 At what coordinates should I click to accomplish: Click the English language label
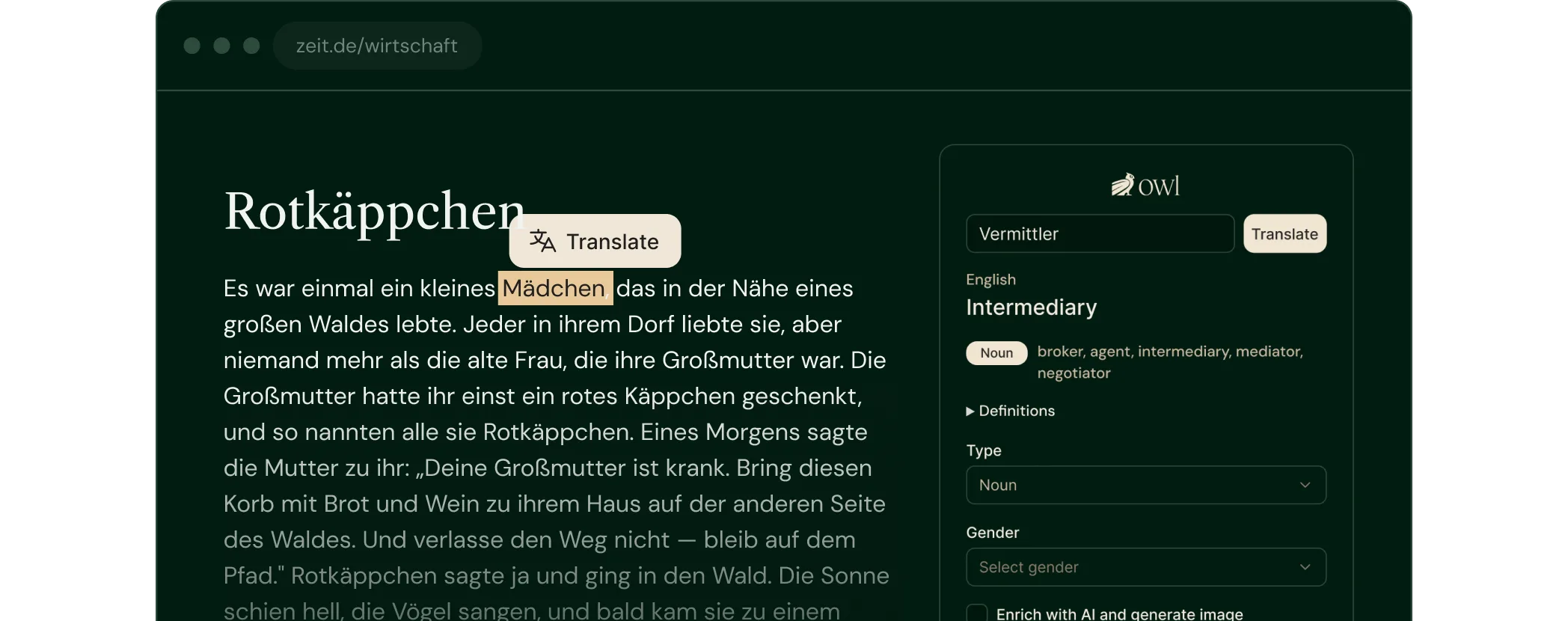pyautogui.click(x=990, y=279)
